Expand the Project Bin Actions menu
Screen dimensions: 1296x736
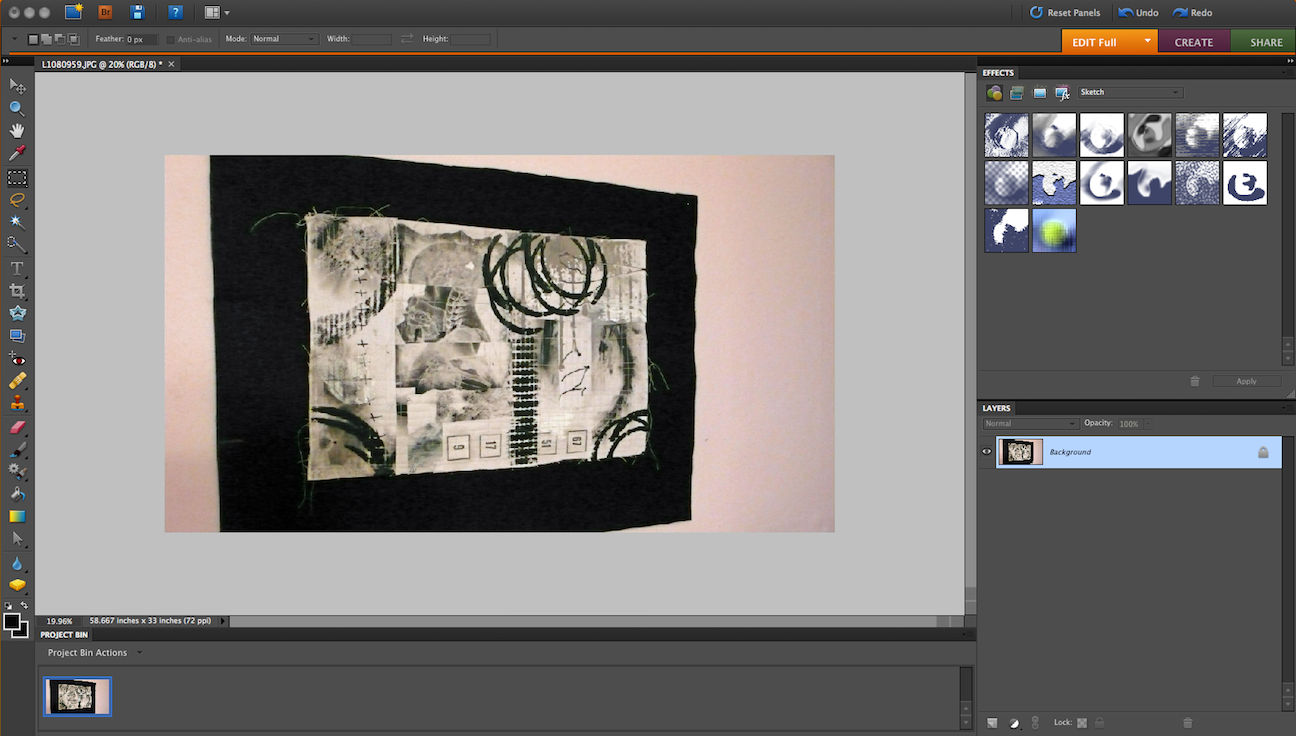coord(93,652)
